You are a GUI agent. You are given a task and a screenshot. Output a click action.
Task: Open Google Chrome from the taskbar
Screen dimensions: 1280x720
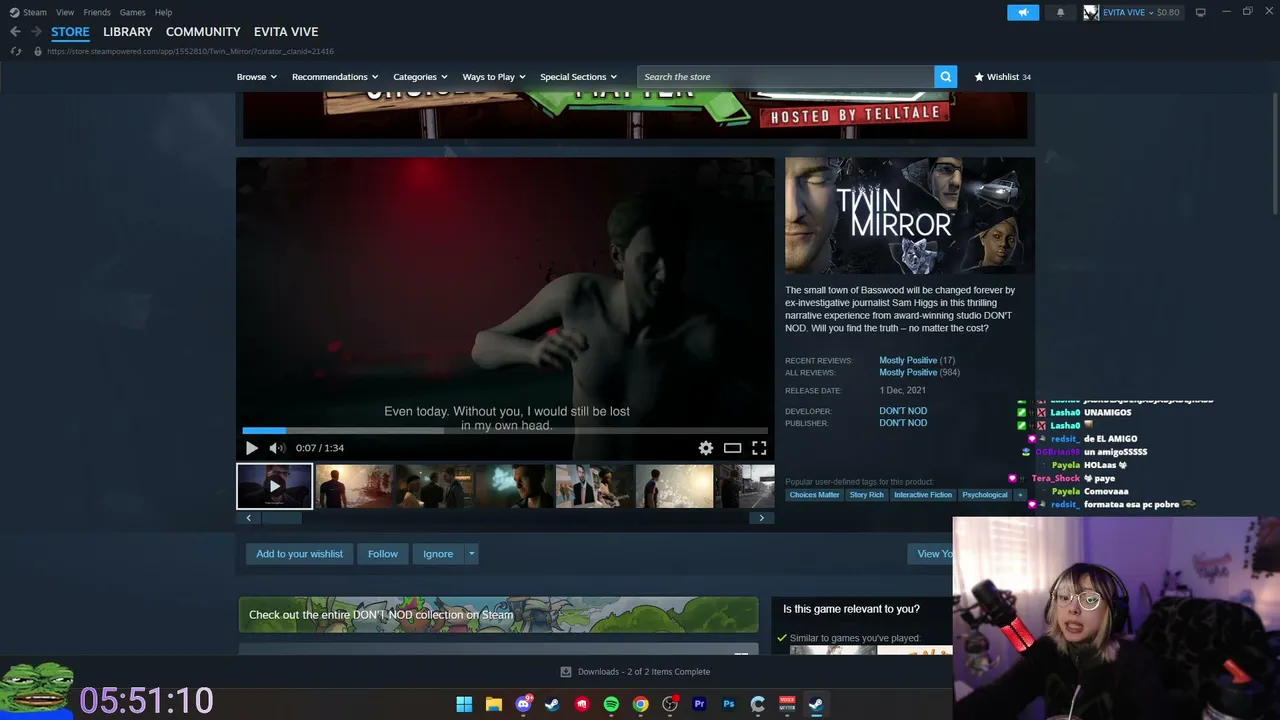click(640, 704)
